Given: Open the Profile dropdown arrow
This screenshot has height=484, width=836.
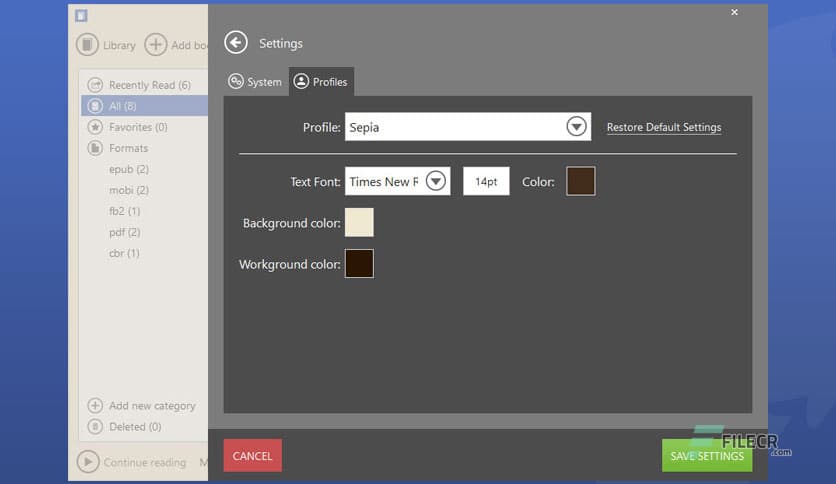Looking at the screenshot, I should [576, 127].
